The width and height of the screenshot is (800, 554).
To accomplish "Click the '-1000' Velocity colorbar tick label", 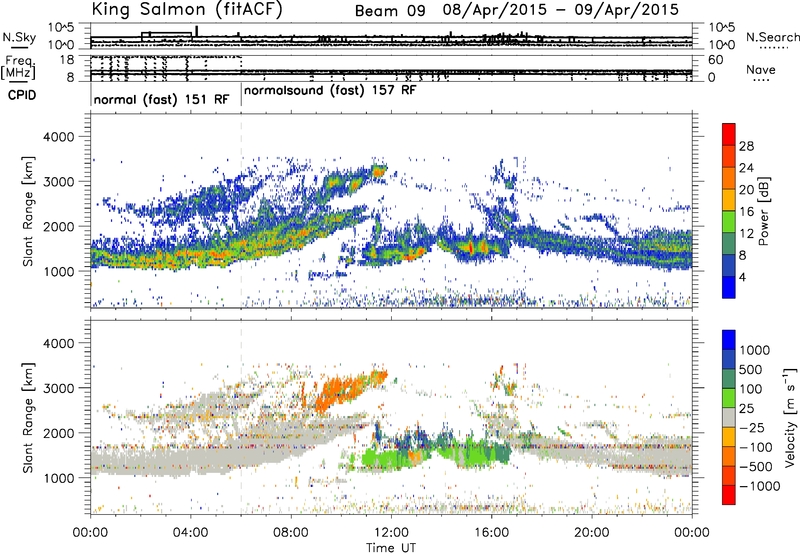I will point(759,486).
